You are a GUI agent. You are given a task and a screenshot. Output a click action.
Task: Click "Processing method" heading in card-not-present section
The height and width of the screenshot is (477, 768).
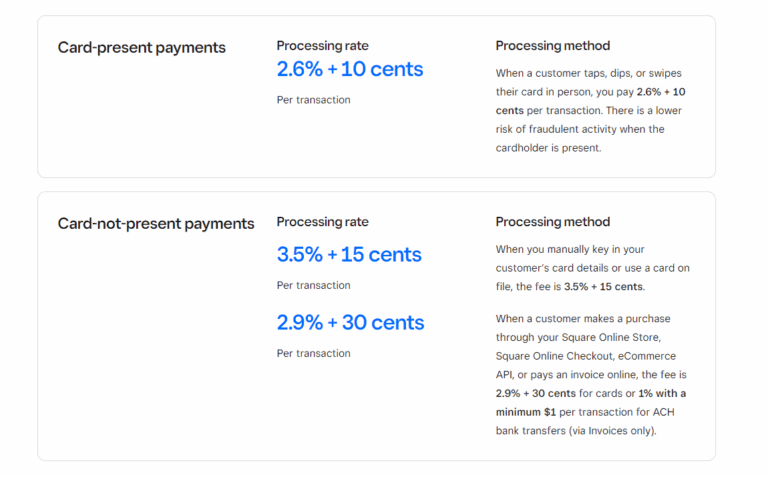pos(552,222)
